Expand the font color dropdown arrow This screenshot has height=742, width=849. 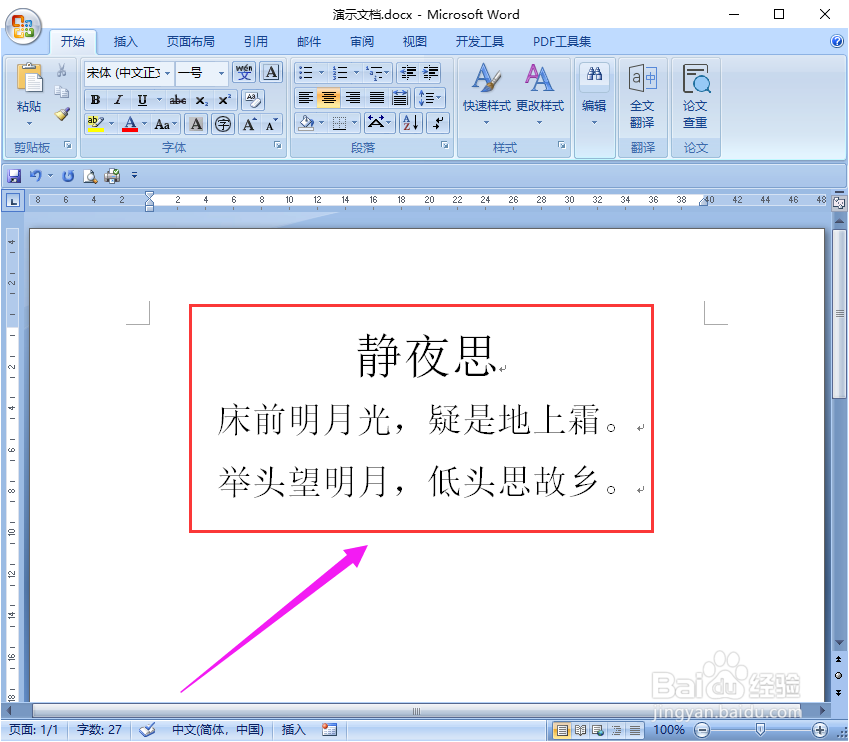[145, 123]
